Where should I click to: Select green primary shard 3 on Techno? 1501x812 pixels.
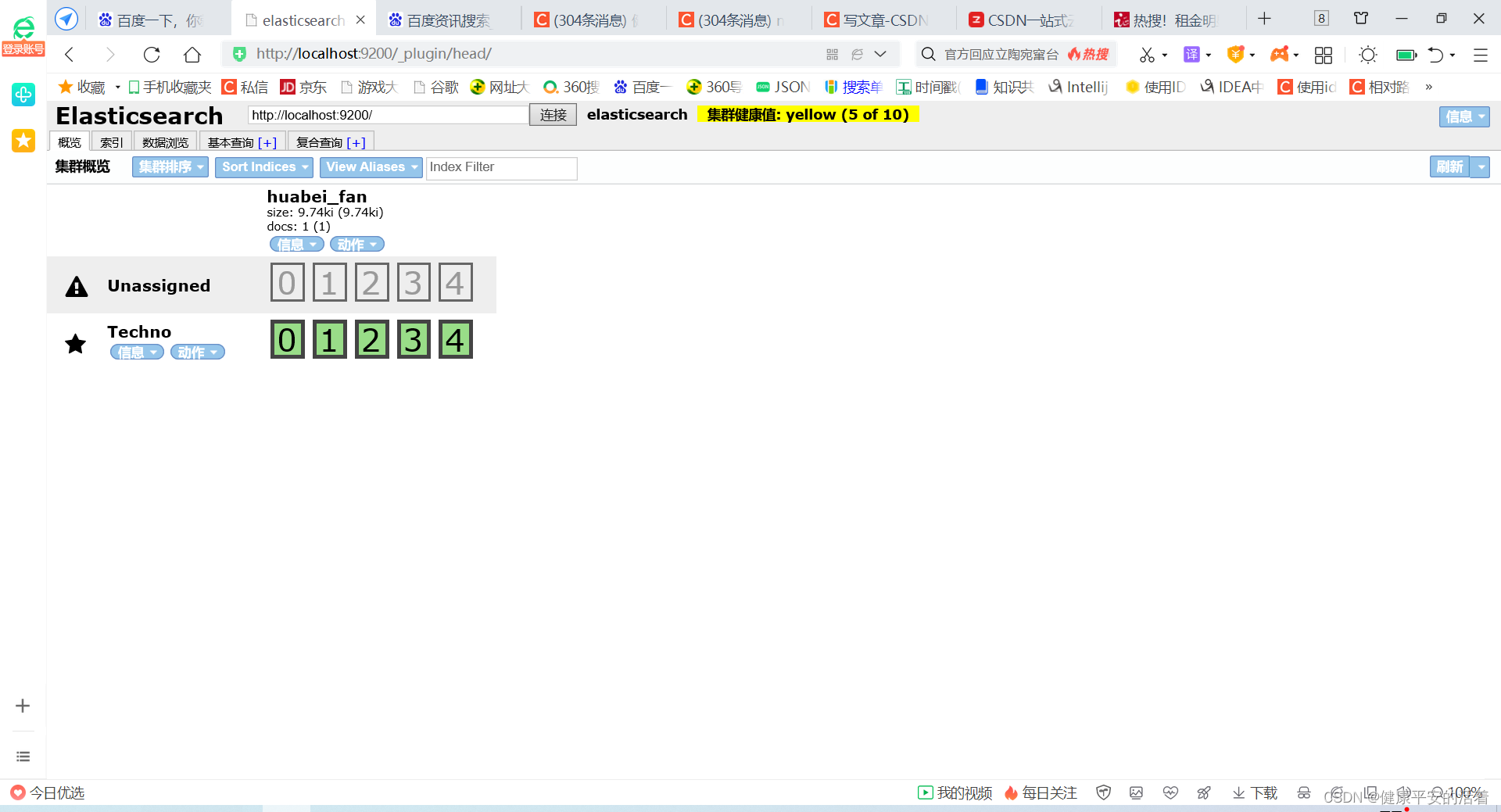click(x=413, y=340)
